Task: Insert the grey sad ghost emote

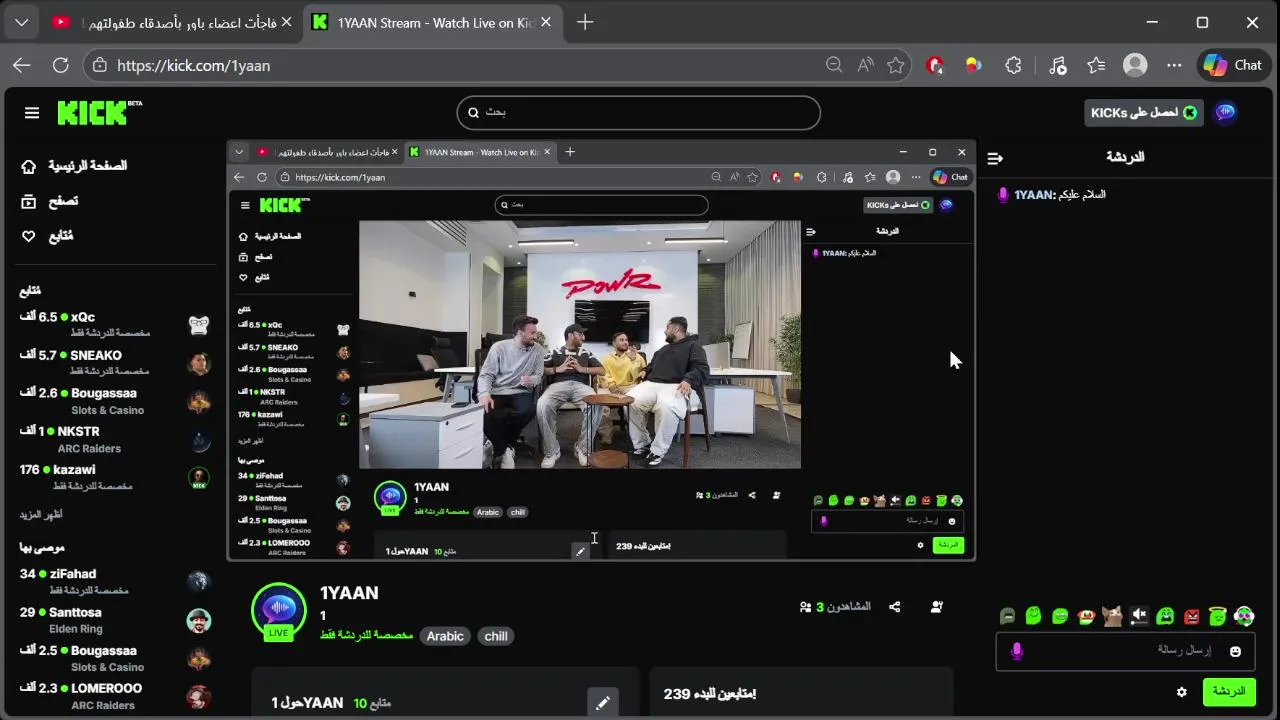Action: 1007,616
